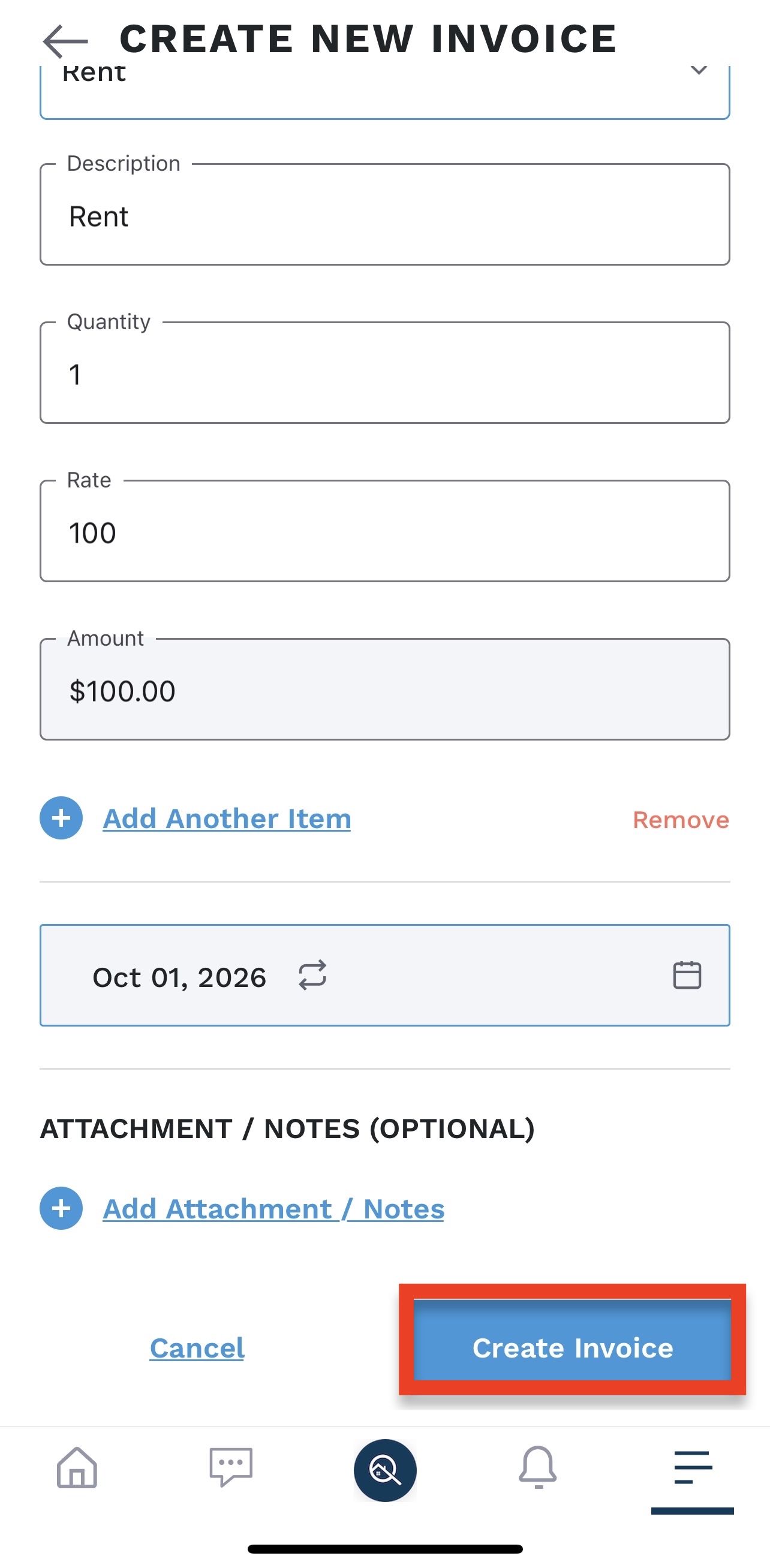Viewport: 770px width, 1568px height.
Task: Tap the plus icon for another item
Action: pyautogui.click(x=62, y=818)
